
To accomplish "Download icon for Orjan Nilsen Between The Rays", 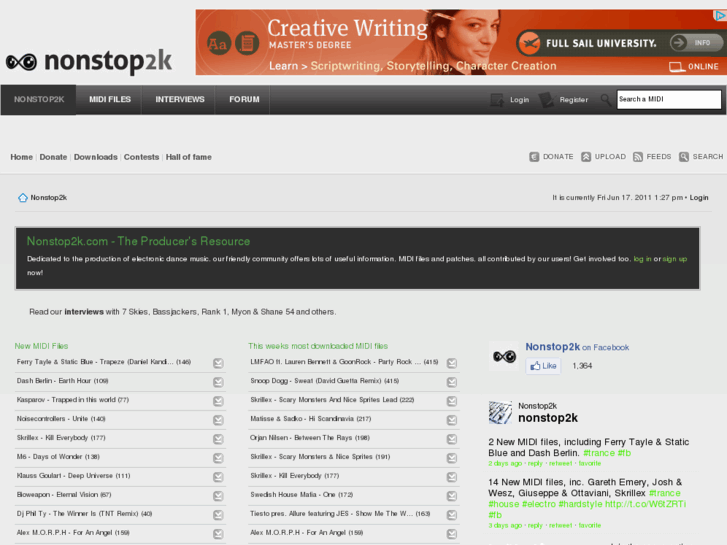I will [452, 439].
